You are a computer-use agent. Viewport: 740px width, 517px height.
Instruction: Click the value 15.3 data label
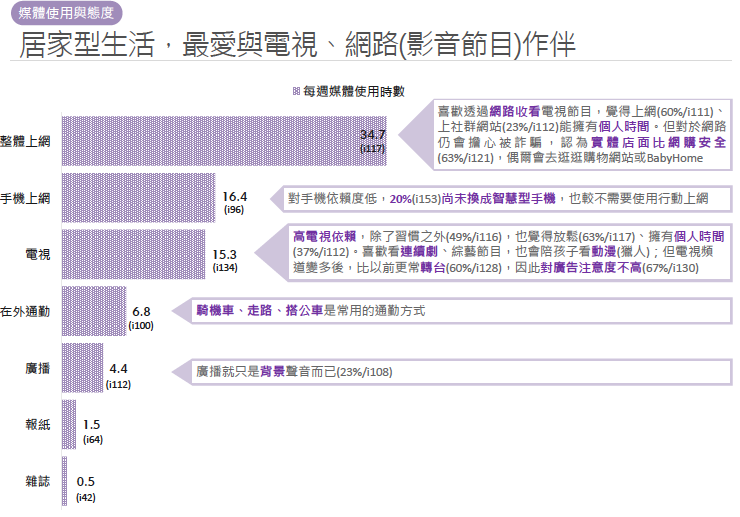coord(224,254)
